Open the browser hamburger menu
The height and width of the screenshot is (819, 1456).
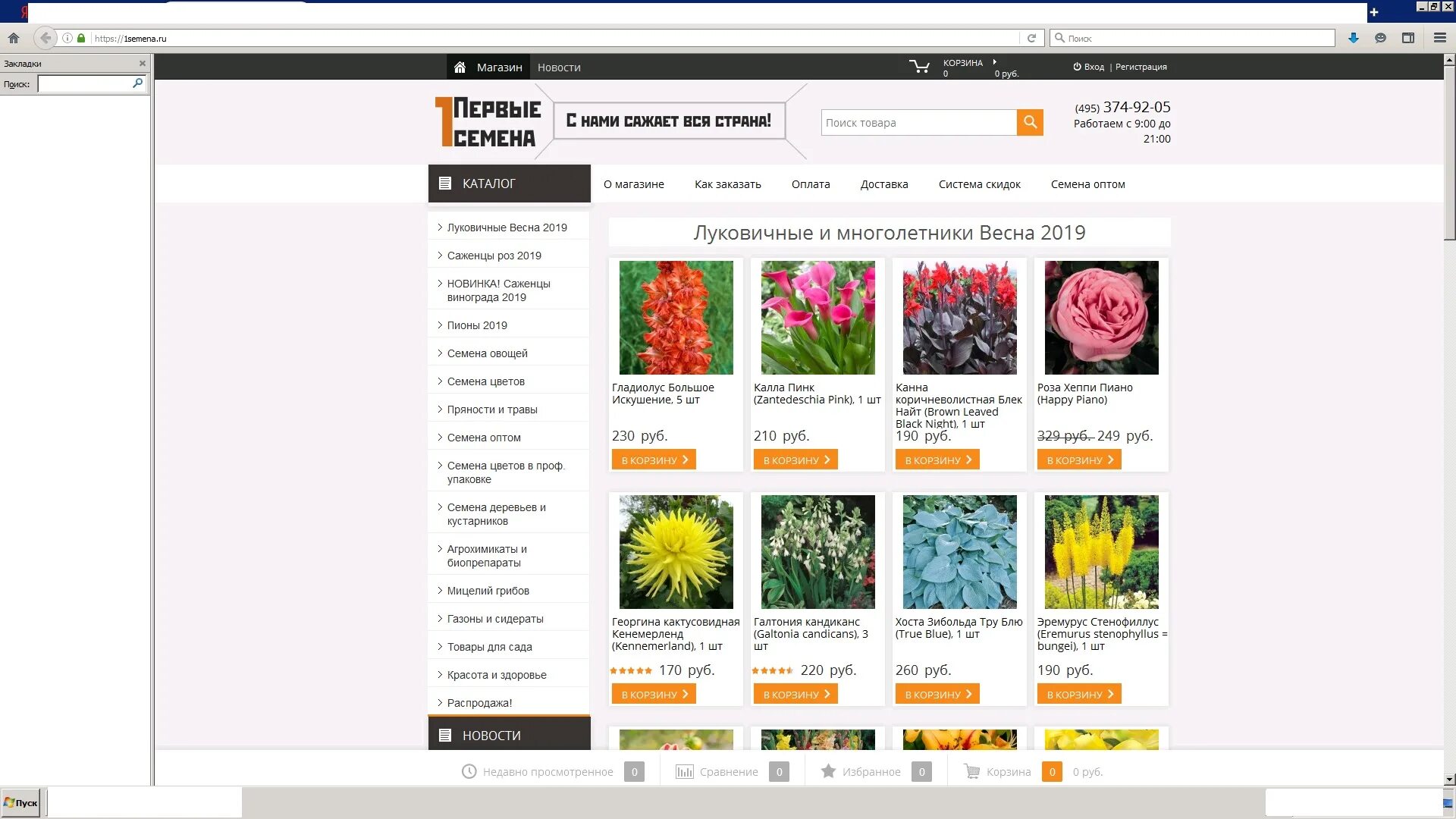[x=1440, y=38]
